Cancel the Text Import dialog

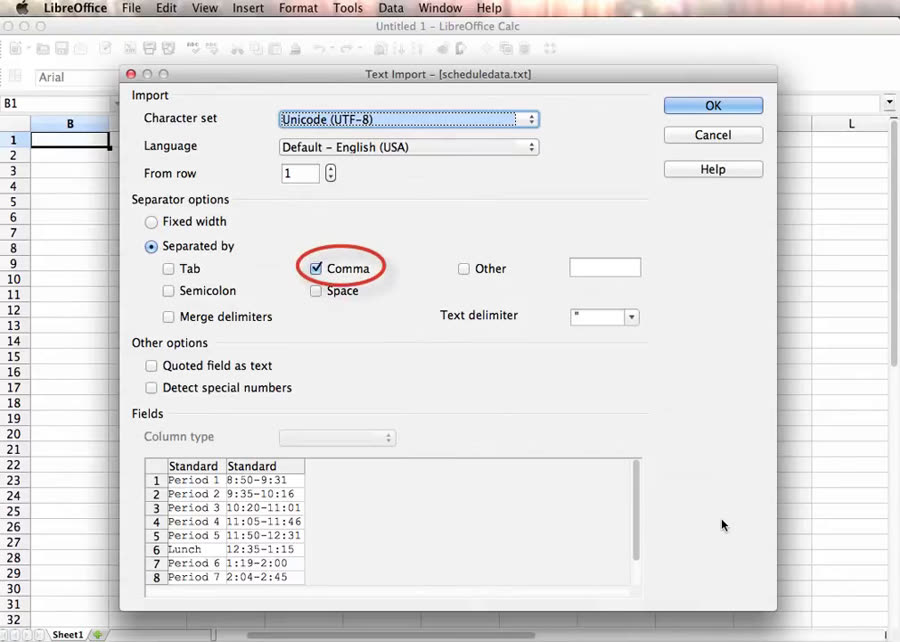713,135
